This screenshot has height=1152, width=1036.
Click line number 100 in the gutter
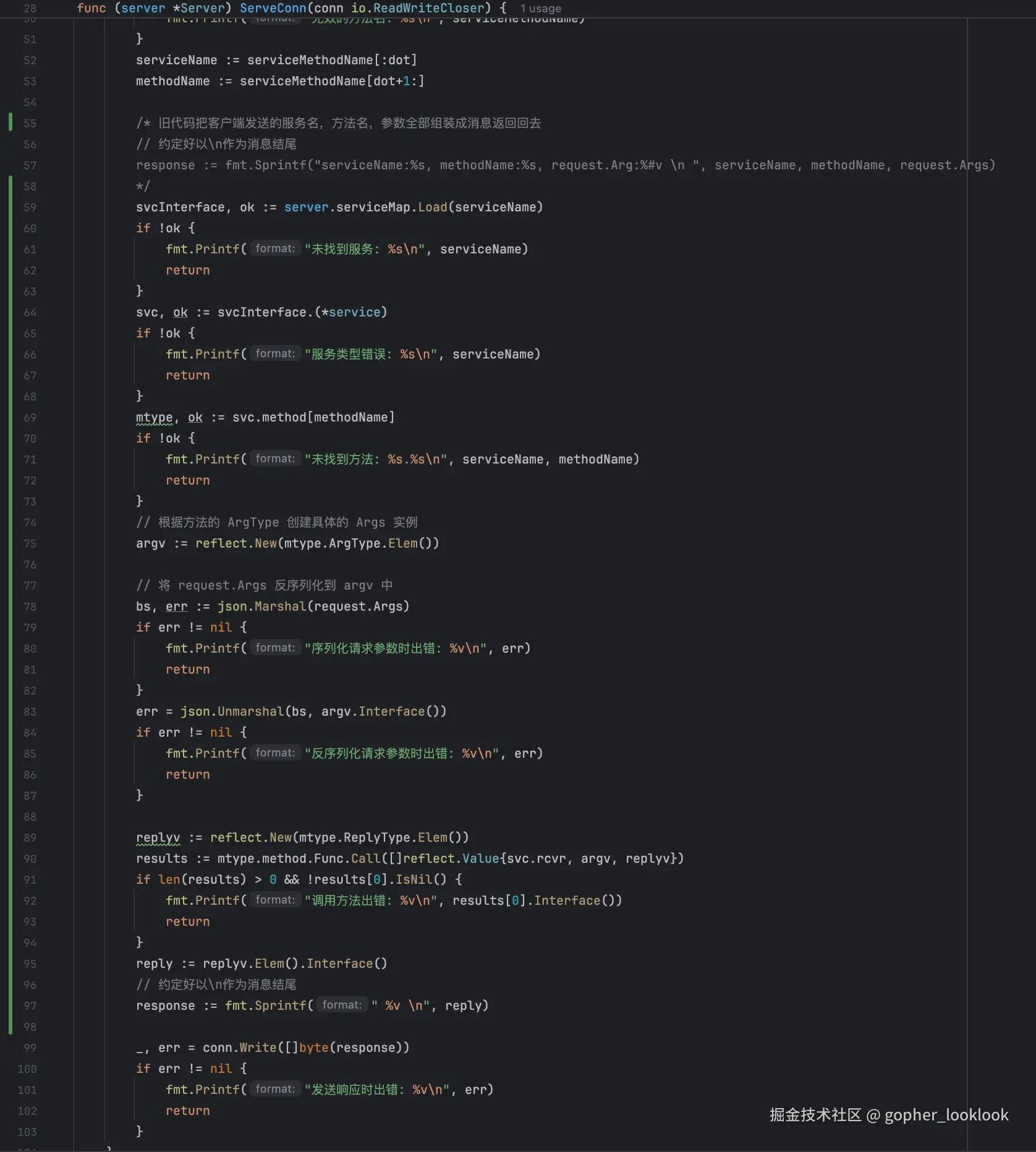(27, 1069)
